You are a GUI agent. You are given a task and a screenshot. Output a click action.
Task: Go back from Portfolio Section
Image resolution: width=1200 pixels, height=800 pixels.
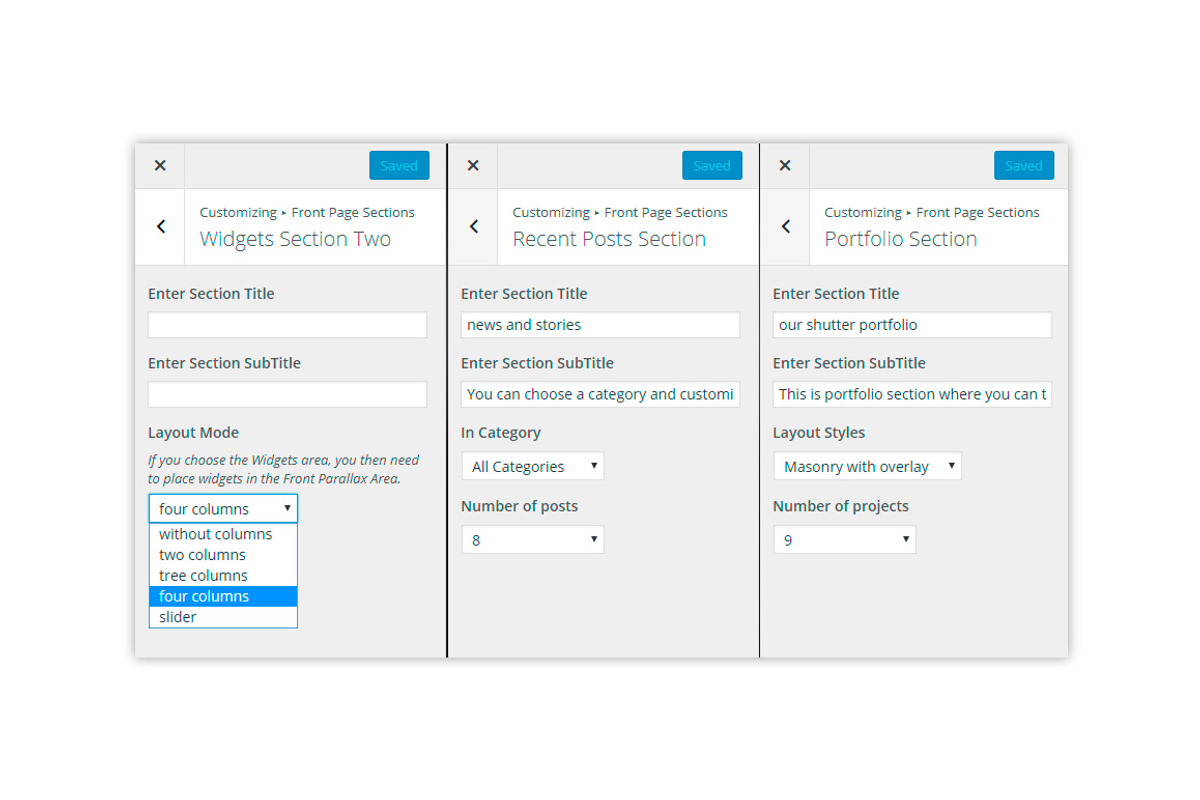(785, 227)
